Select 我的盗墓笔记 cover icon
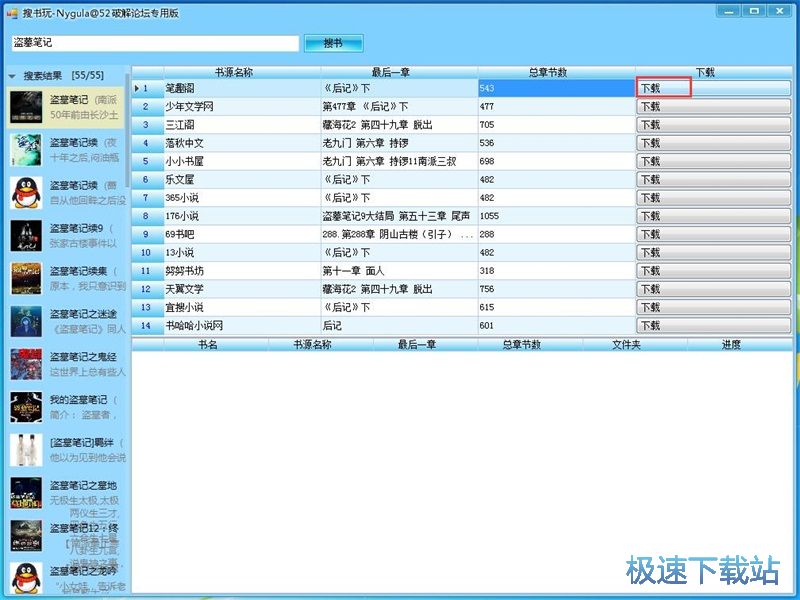The height and width of the screenshot is (600, 800). [x=26, y=407]
